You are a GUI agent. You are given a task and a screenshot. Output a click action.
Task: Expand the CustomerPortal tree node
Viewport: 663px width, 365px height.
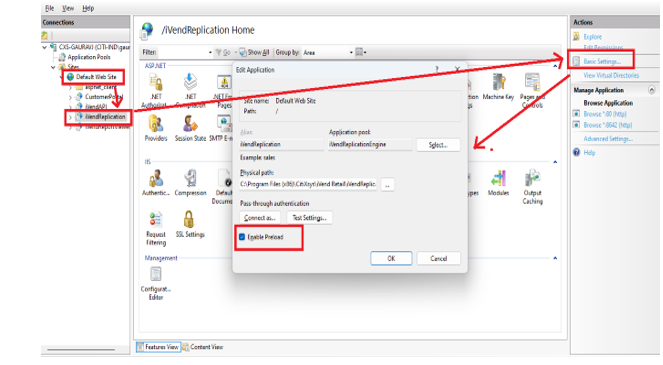[x=70, y=97]
